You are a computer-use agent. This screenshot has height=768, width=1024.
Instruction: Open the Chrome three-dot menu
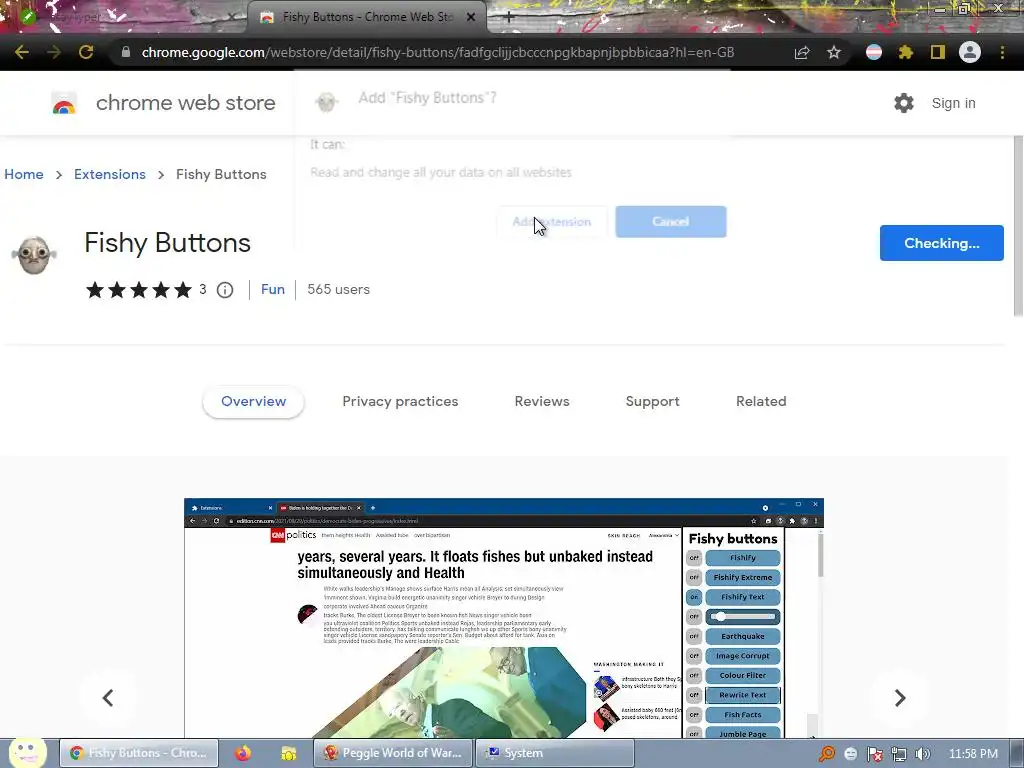(1002, 52)
